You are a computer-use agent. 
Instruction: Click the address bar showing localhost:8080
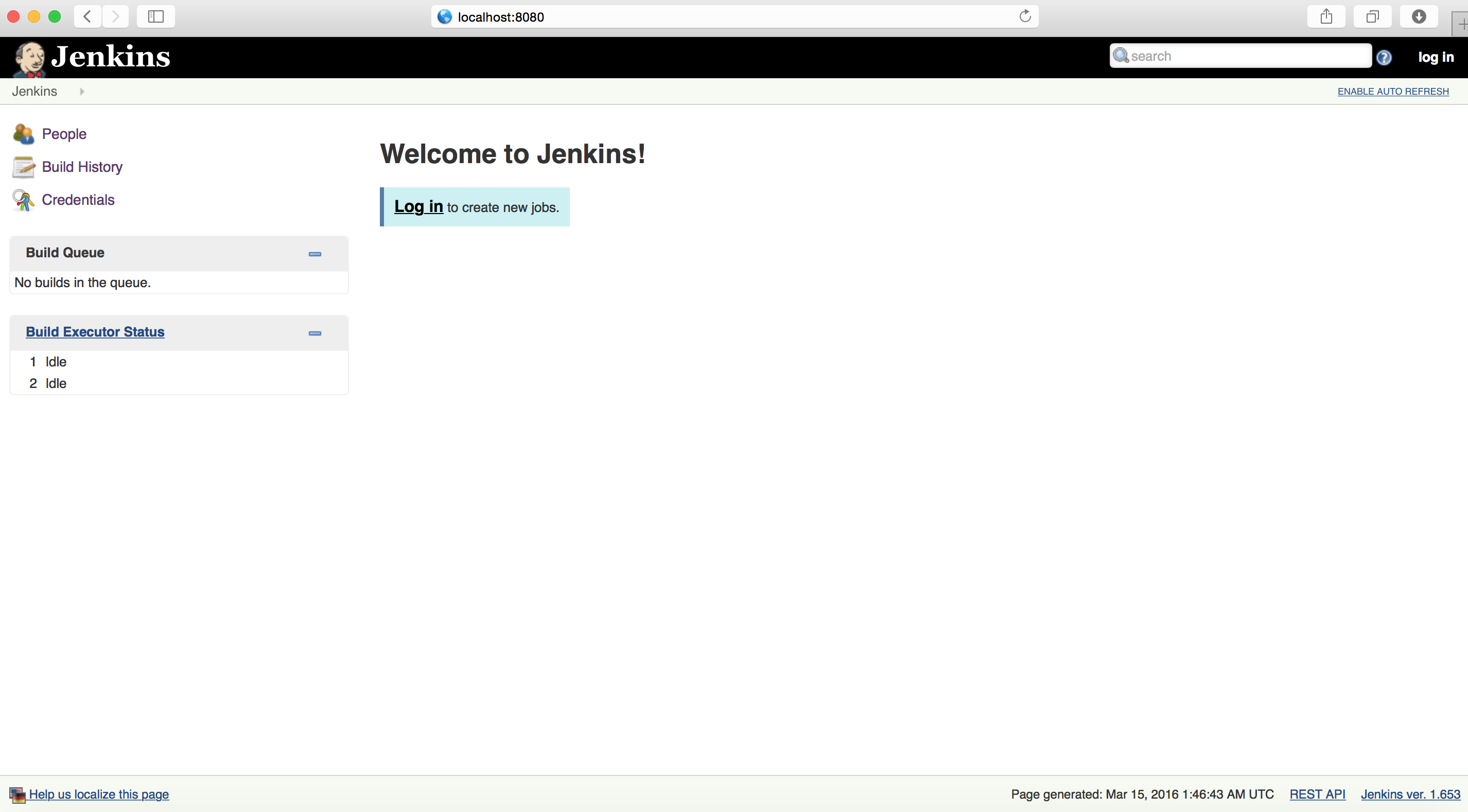coord(735,16)
